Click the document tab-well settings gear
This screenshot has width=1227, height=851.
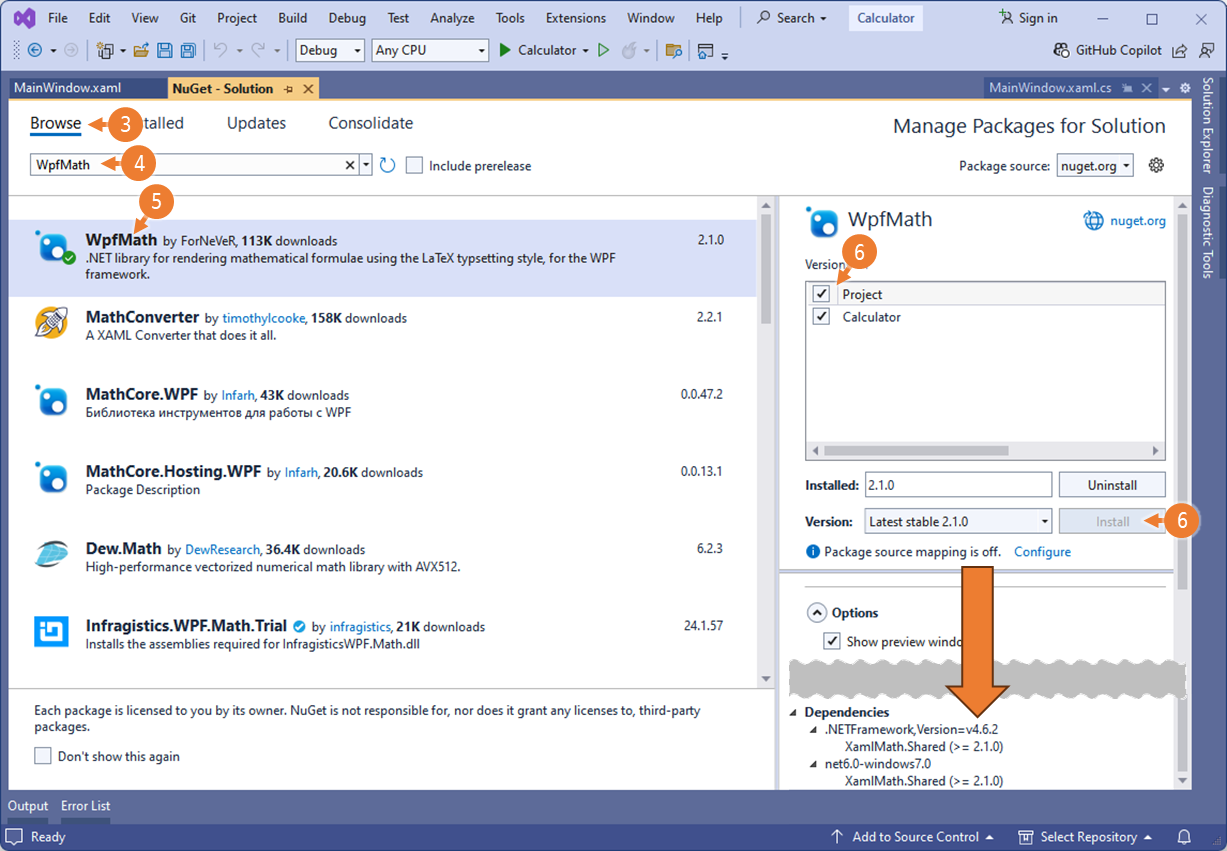1185,88
